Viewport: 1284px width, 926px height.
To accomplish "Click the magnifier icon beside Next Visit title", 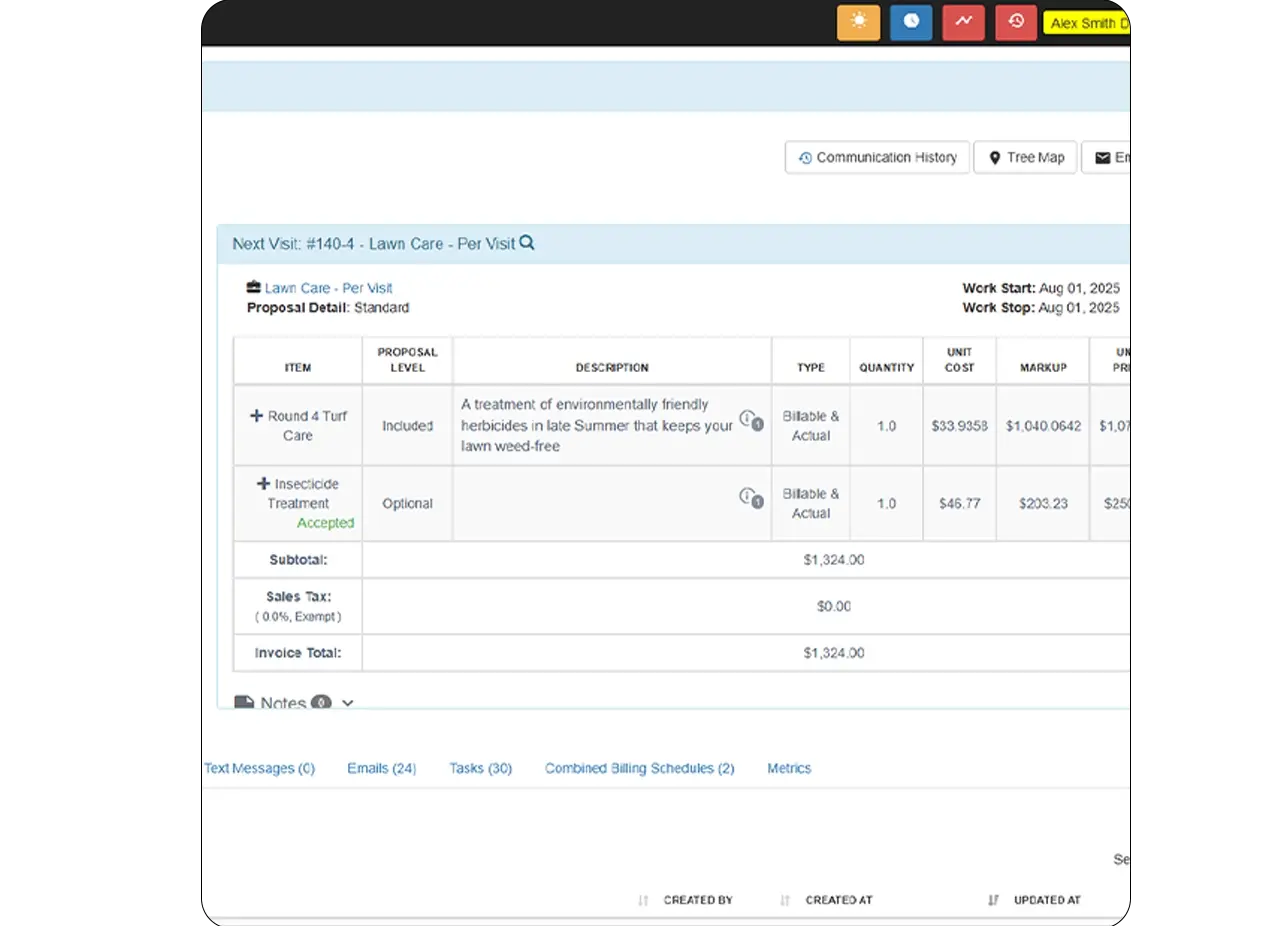I will tap(527, 243).
